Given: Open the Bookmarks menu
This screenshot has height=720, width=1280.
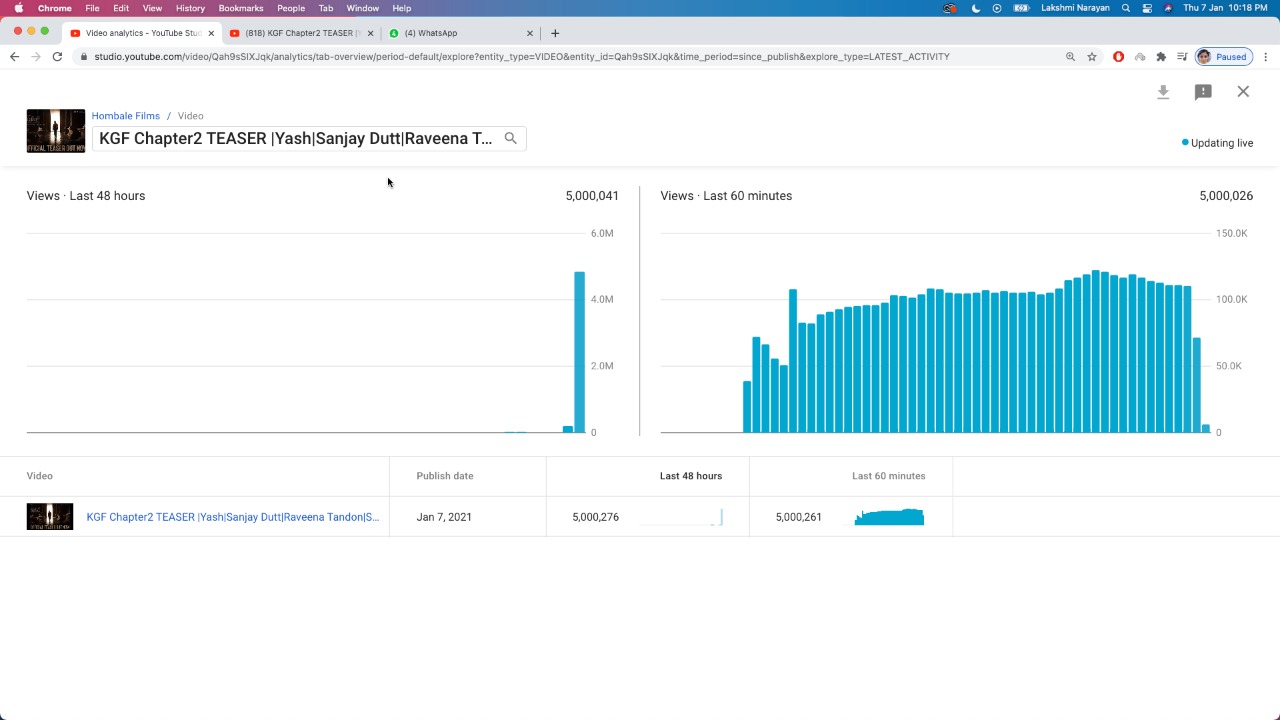Looking at the screenshot, I should pyautogui.click(x=241, y=8).
